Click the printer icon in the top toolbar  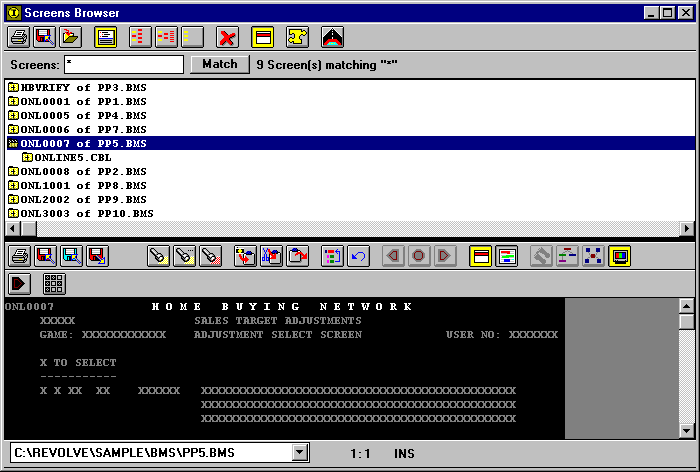[x=19, y=37]
